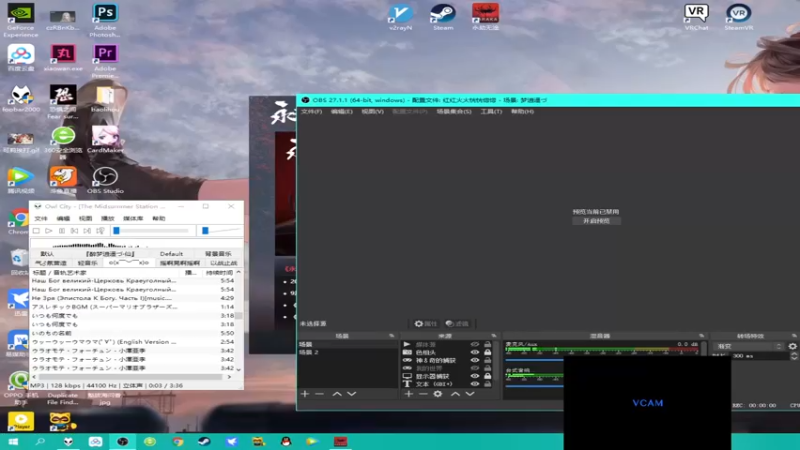The height and width of the screenshot is (450, 800).
Task: Click foobar2000 playlist scroll-down arrow
Action: click(x=238, y=369)
